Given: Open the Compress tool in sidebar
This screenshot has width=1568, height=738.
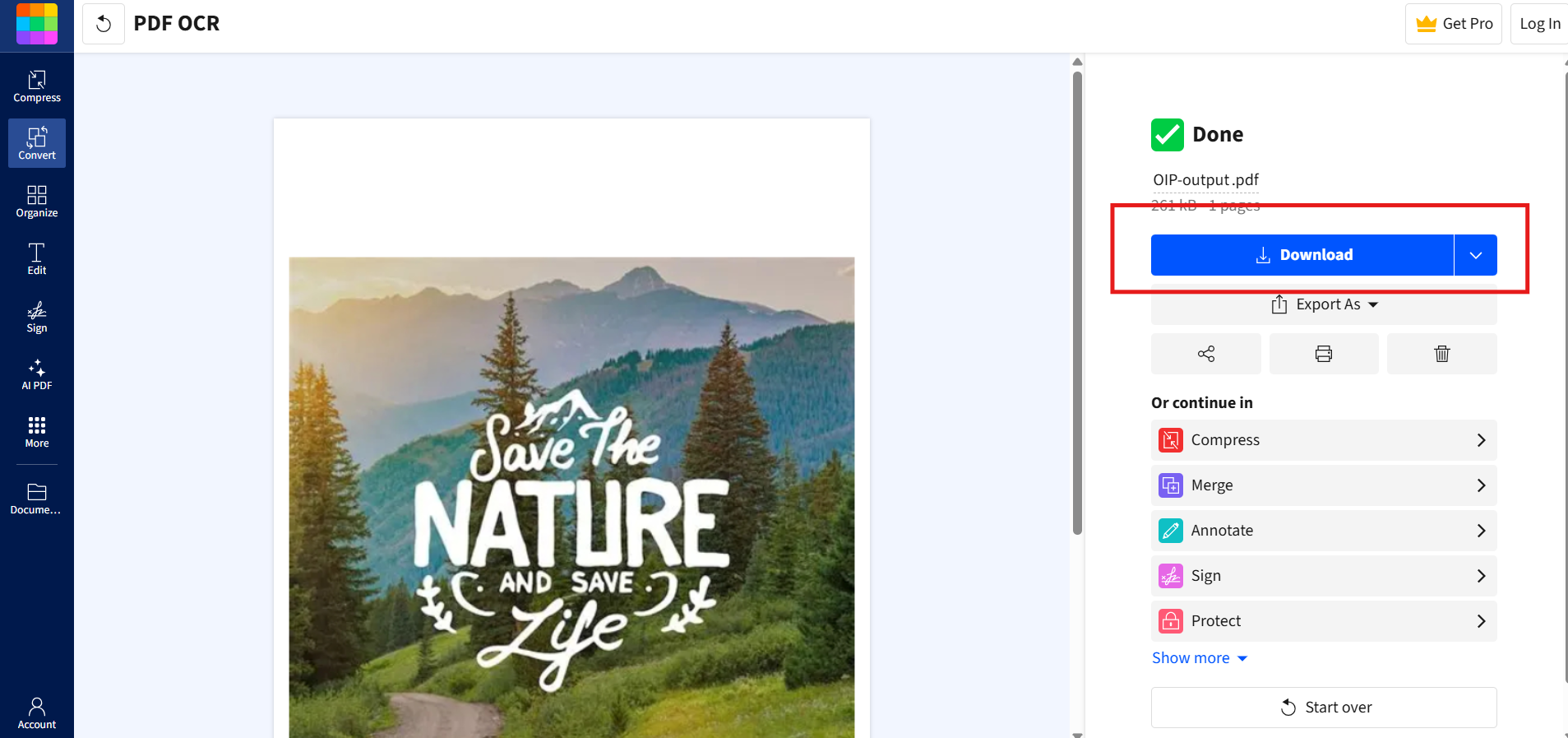Looking at the screenshot, I should tap(37, 86).
